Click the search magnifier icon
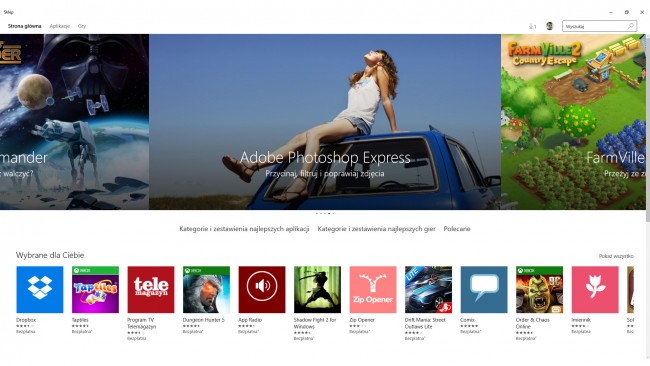 [631, 26]
